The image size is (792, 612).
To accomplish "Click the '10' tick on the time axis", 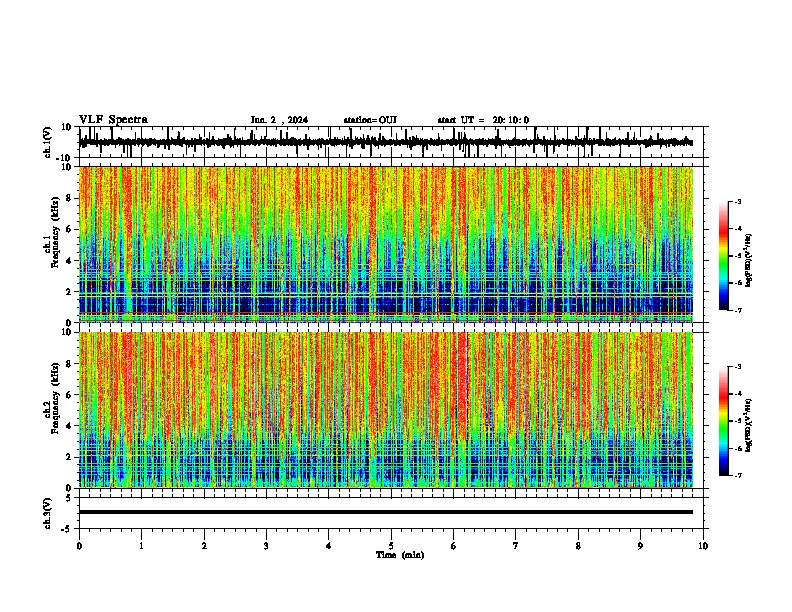I will [703, 546].
